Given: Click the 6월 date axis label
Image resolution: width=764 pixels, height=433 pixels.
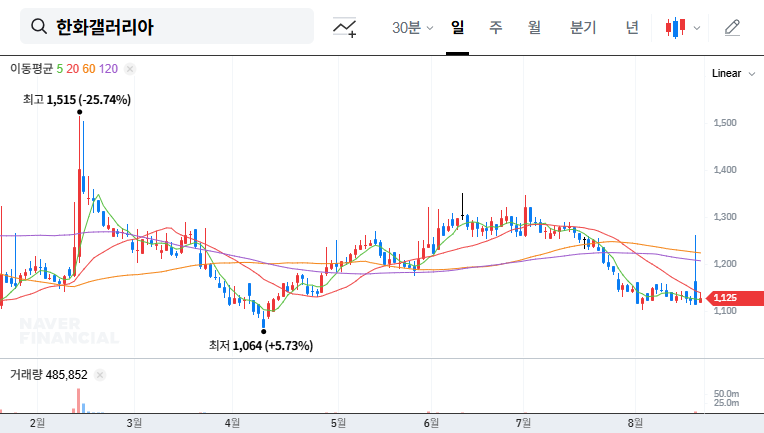Looking at the screenshot, I should (x=431, y=423).
